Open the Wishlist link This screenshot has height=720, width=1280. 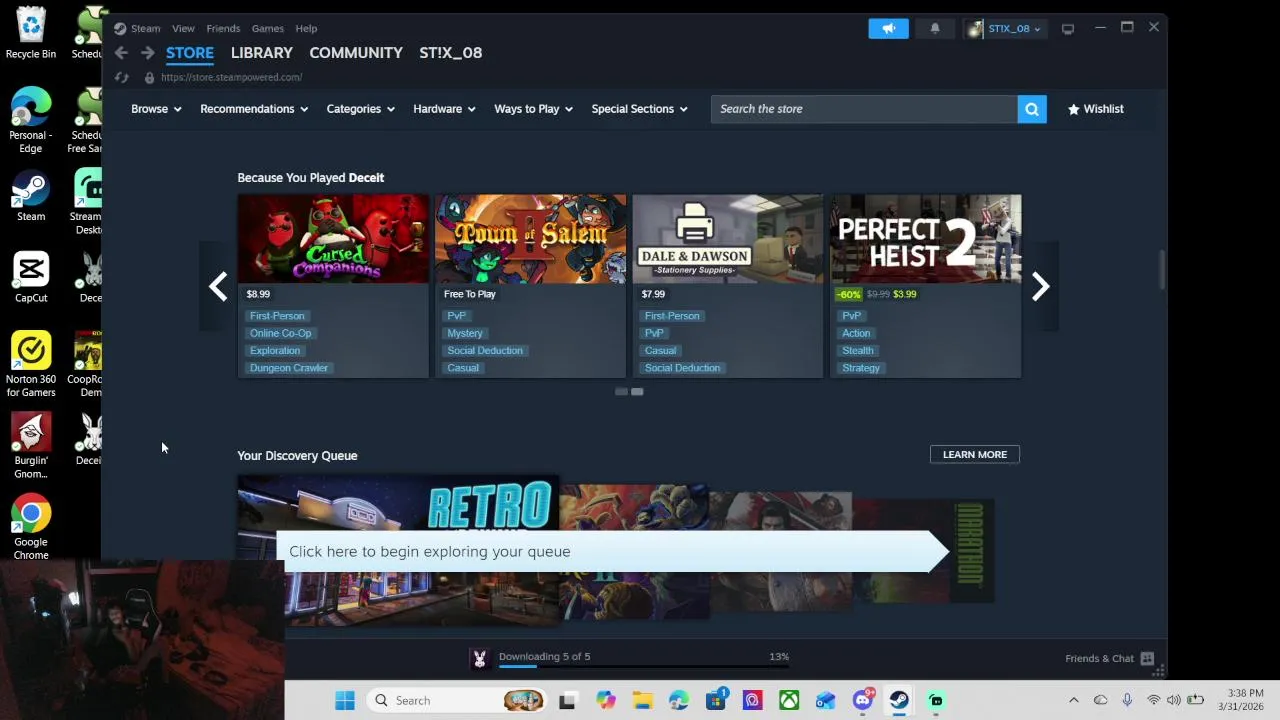pyautogui.click(x=1096, y=109)
